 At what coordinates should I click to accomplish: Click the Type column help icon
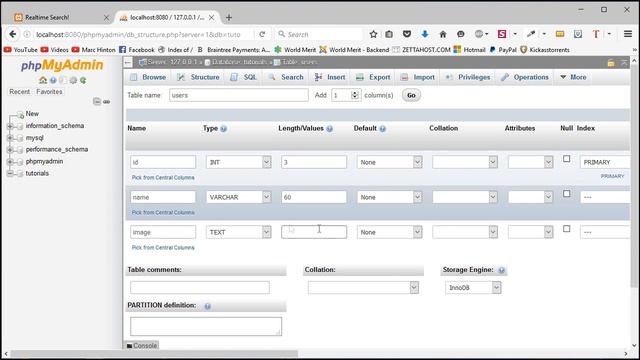(224, 129)
